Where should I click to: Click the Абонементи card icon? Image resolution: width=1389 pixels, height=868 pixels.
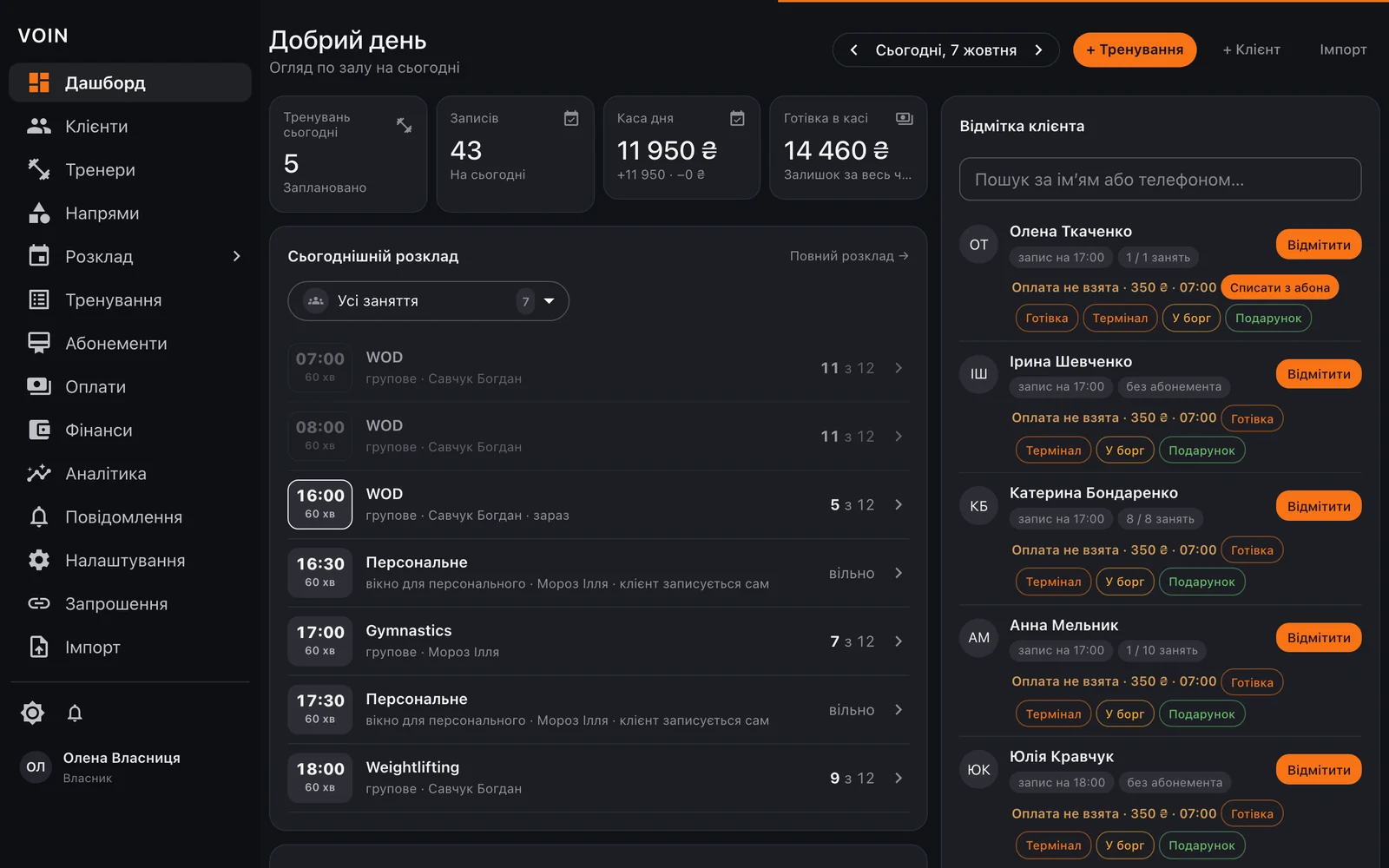(x=39, y=344)
